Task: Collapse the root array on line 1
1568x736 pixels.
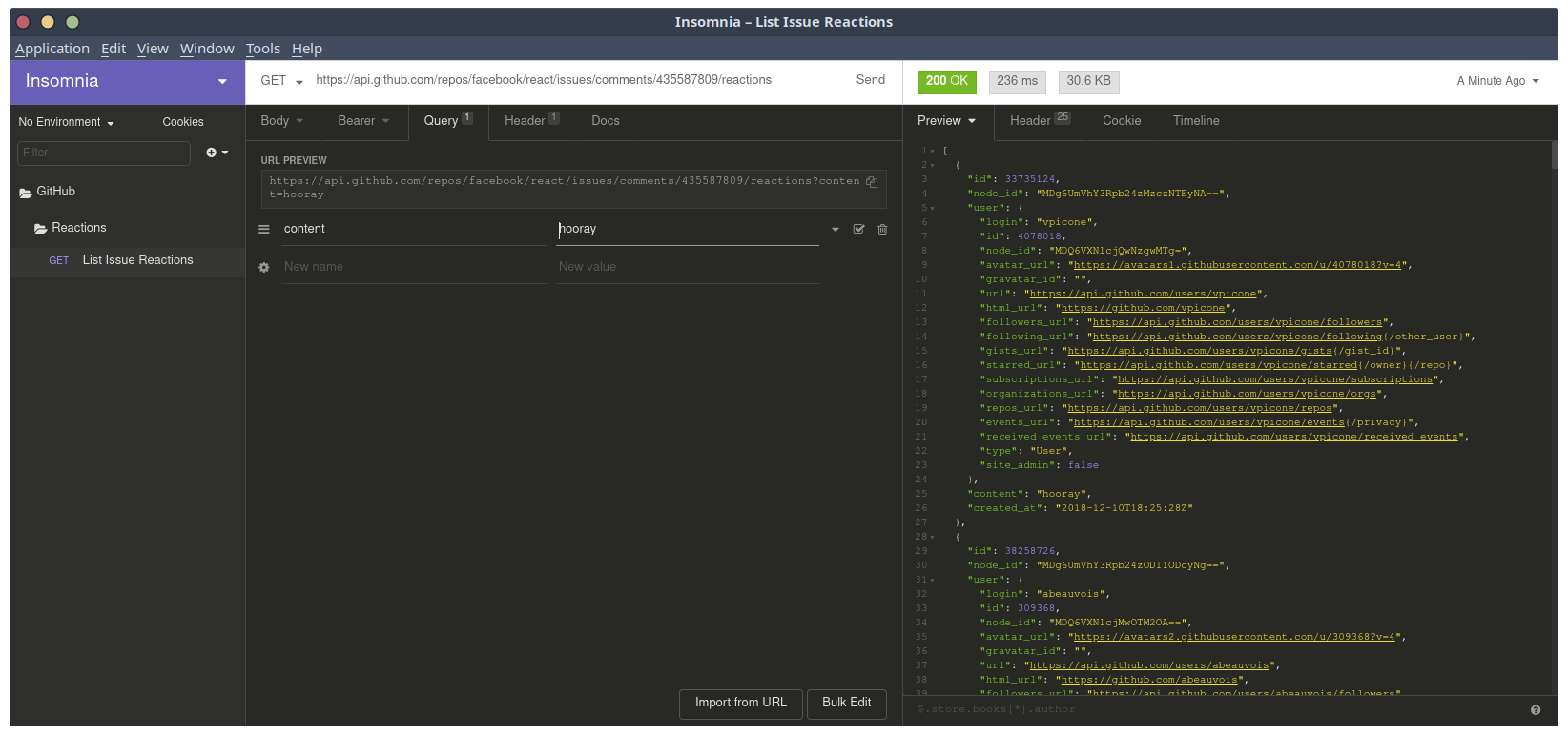Action: [932, 151]
